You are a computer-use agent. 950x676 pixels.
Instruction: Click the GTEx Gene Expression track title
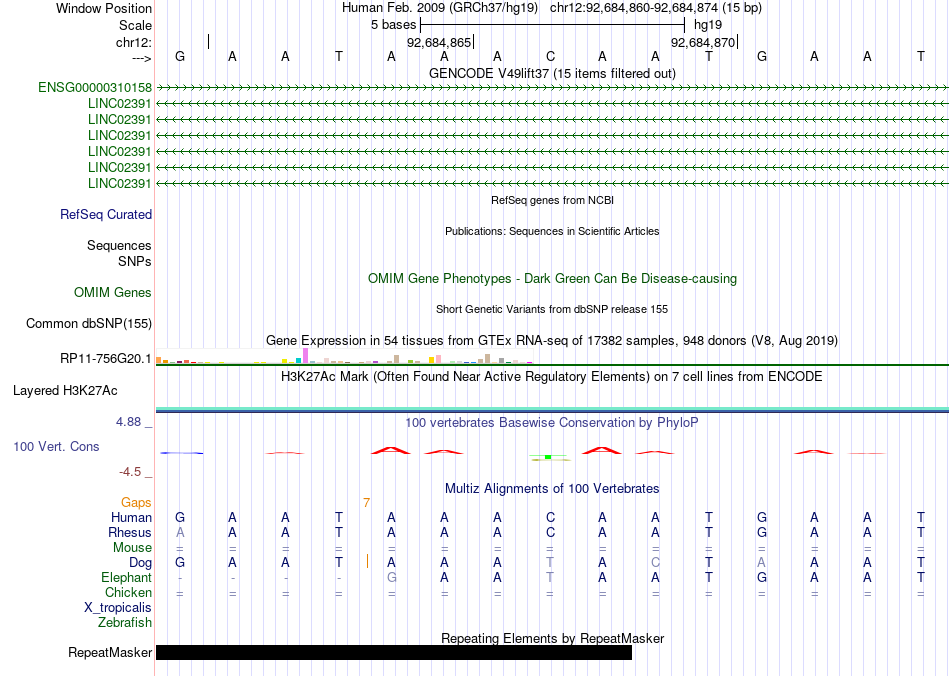pos(552,340)
